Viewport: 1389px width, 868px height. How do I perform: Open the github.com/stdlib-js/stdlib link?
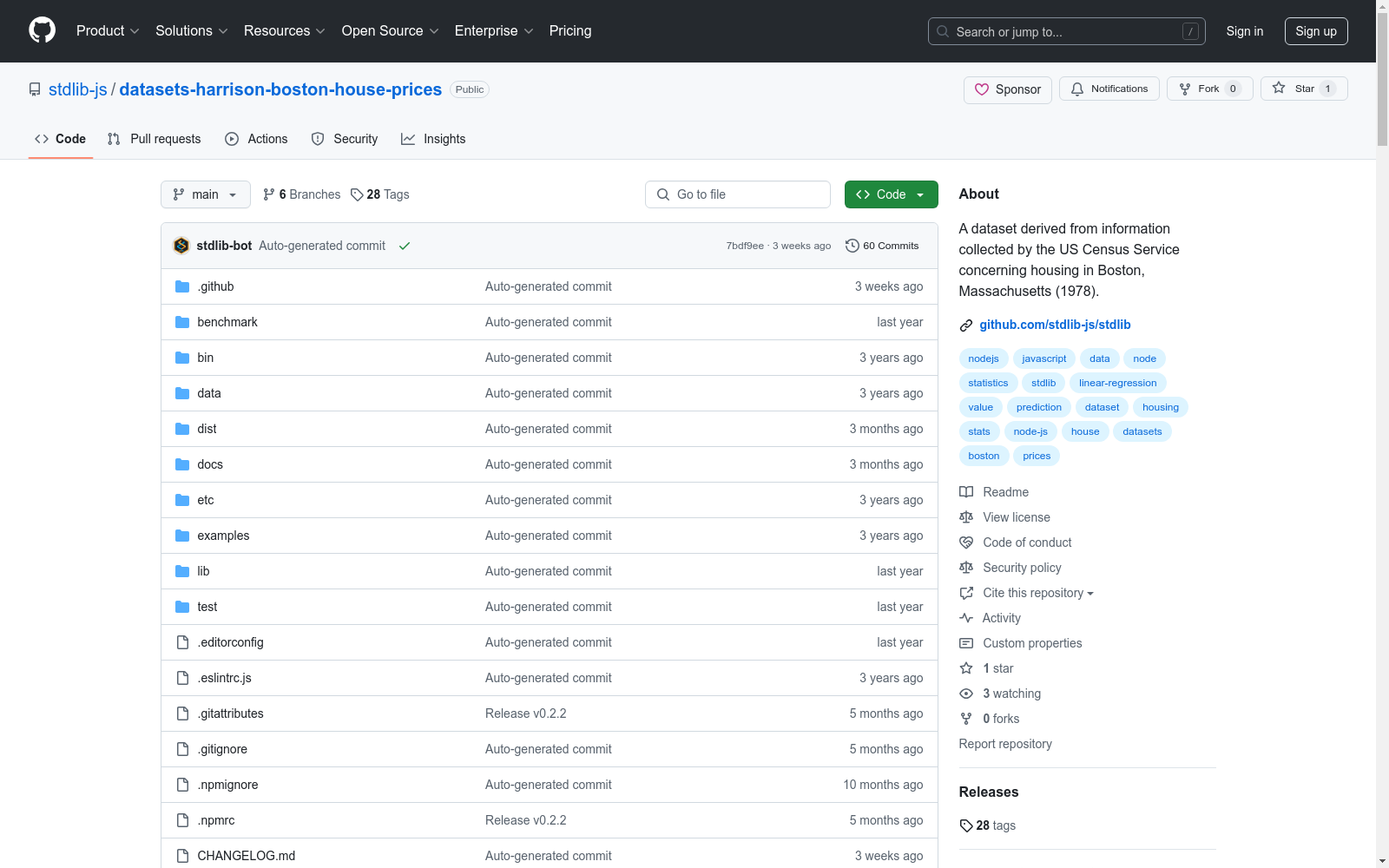(x=1055, y=325)
